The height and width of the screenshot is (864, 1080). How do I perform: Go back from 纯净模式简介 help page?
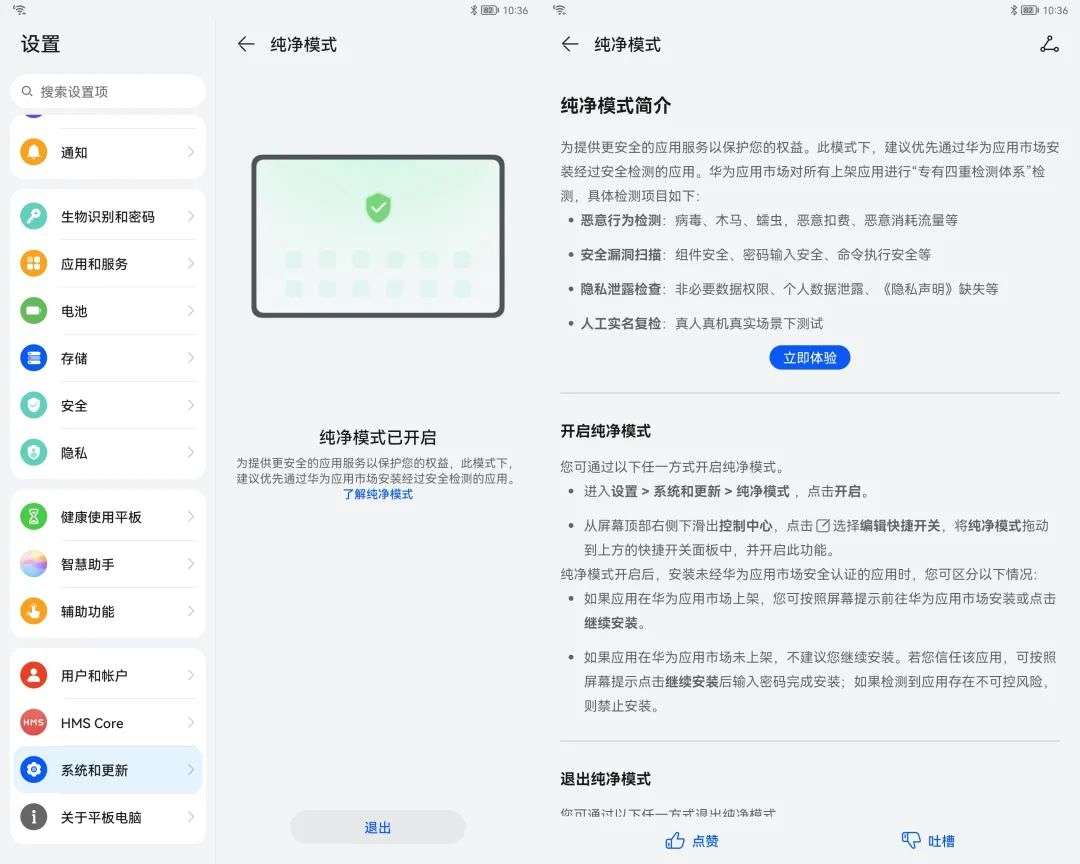point(570,45)
